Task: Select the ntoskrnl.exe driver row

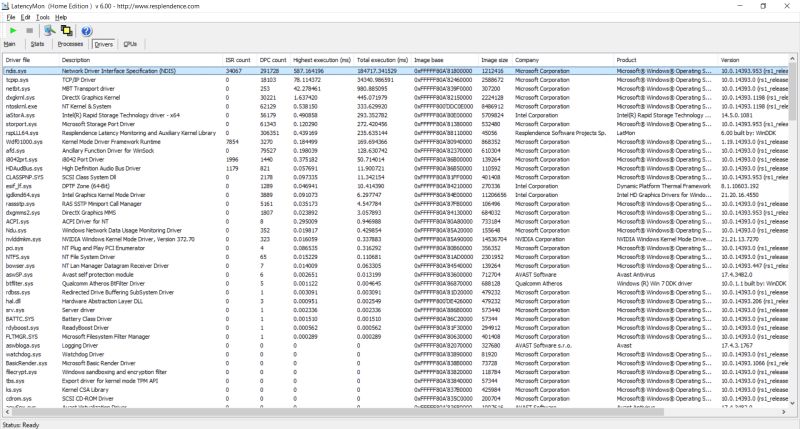Action: tap(396, 107)
